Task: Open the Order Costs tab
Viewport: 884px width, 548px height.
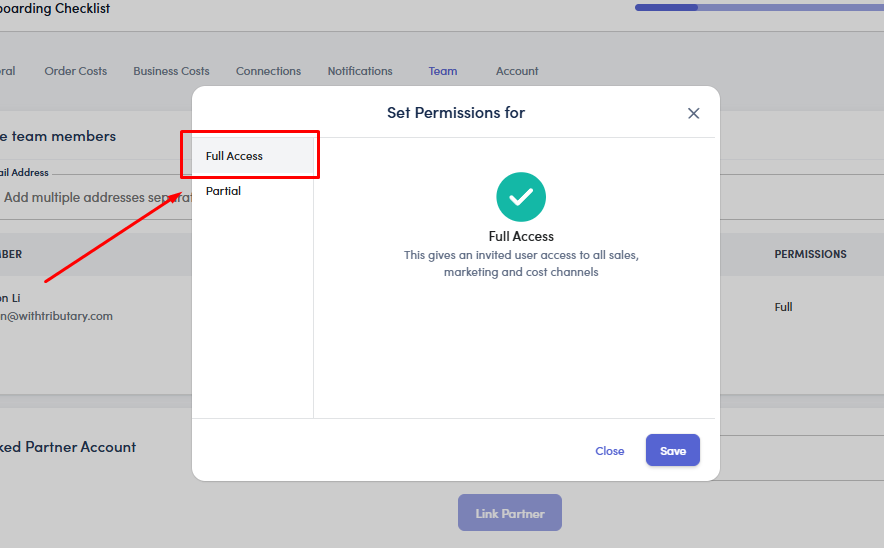Action: click(x=76, y=71)
